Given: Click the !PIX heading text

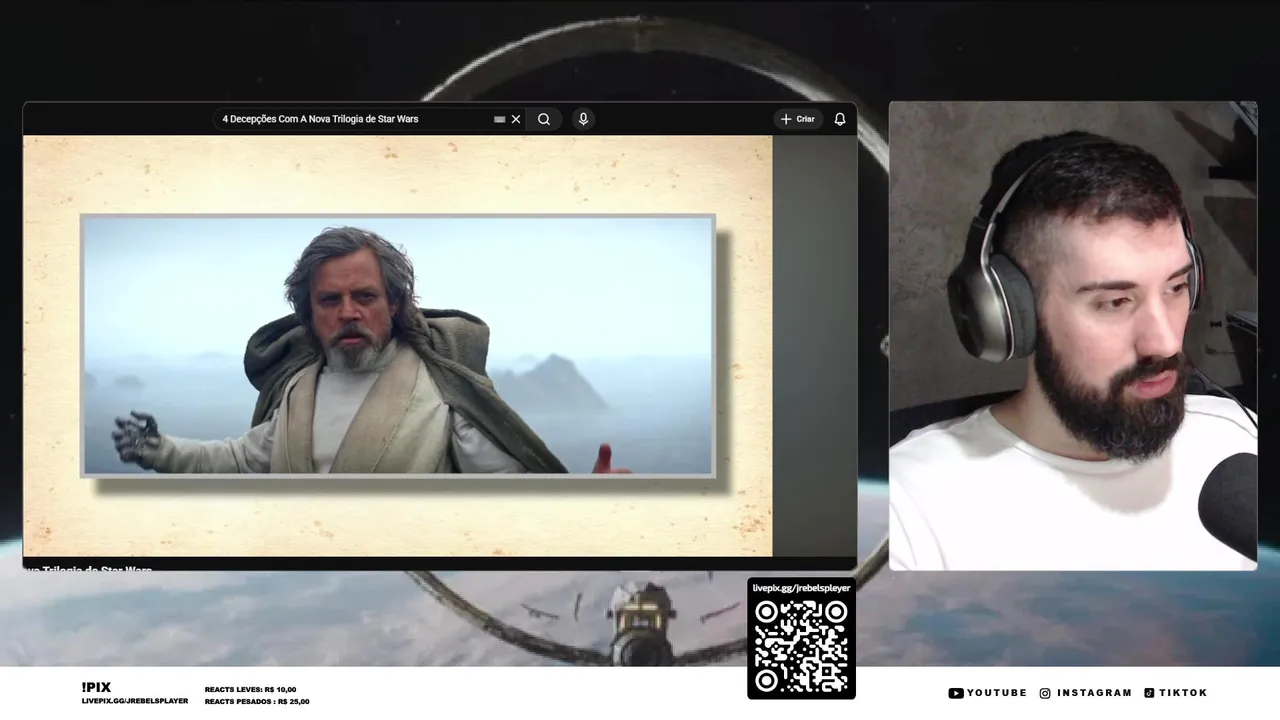Looking at the screenshot, I should coord(96,687).
